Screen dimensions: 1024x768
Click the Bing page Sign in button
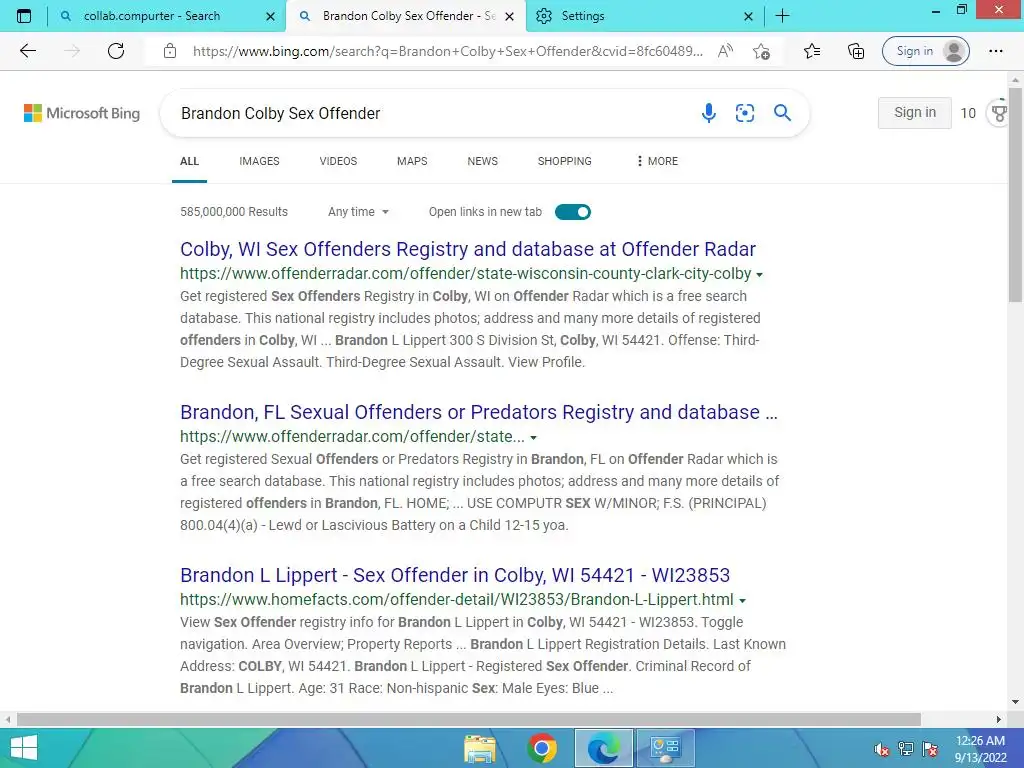[x=914, y=112]
